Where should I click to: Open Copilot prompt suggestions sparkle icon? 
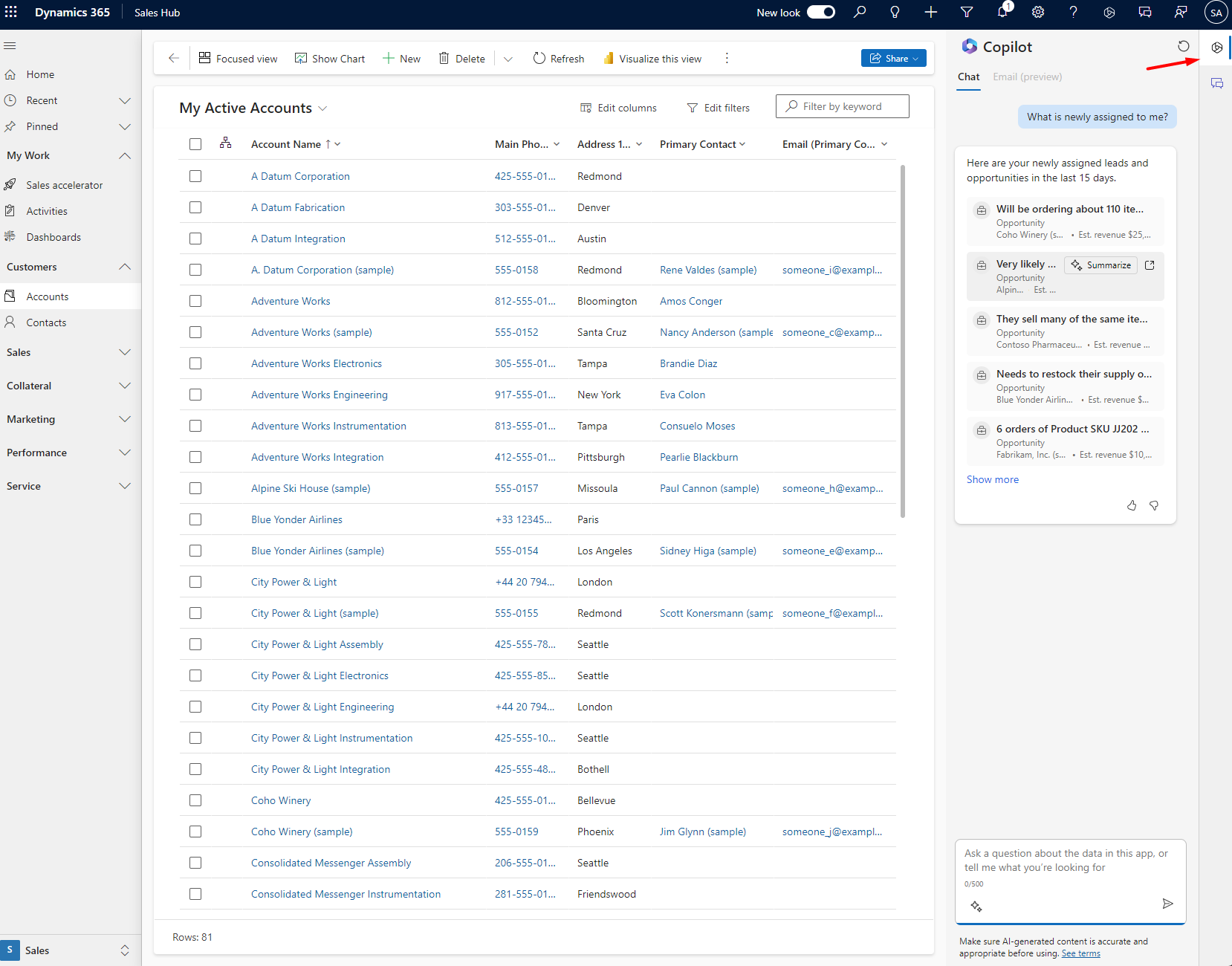click(x=976, y=906)
